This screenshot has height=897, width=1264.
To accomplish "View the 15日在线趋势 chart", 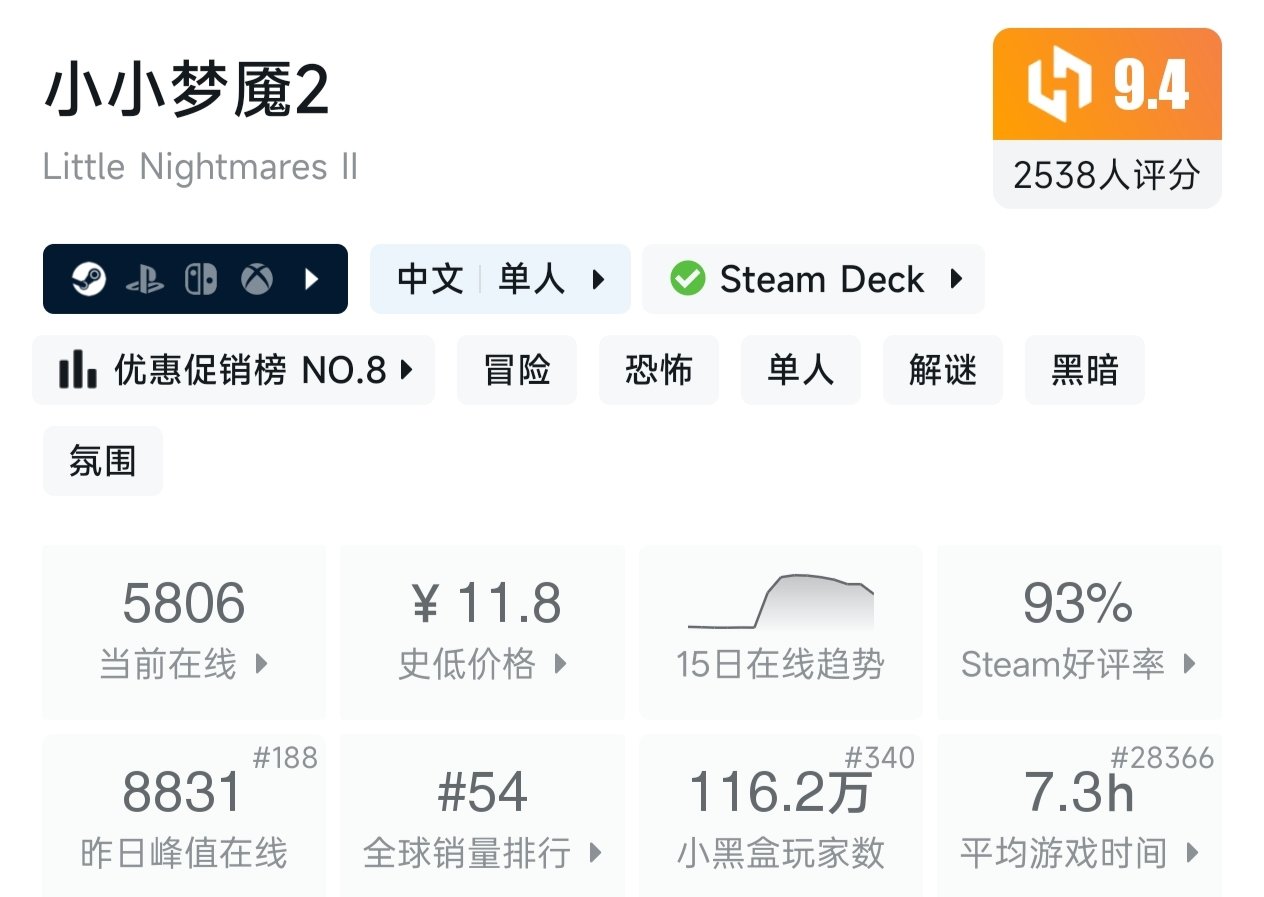I will (x=780, y=632).
